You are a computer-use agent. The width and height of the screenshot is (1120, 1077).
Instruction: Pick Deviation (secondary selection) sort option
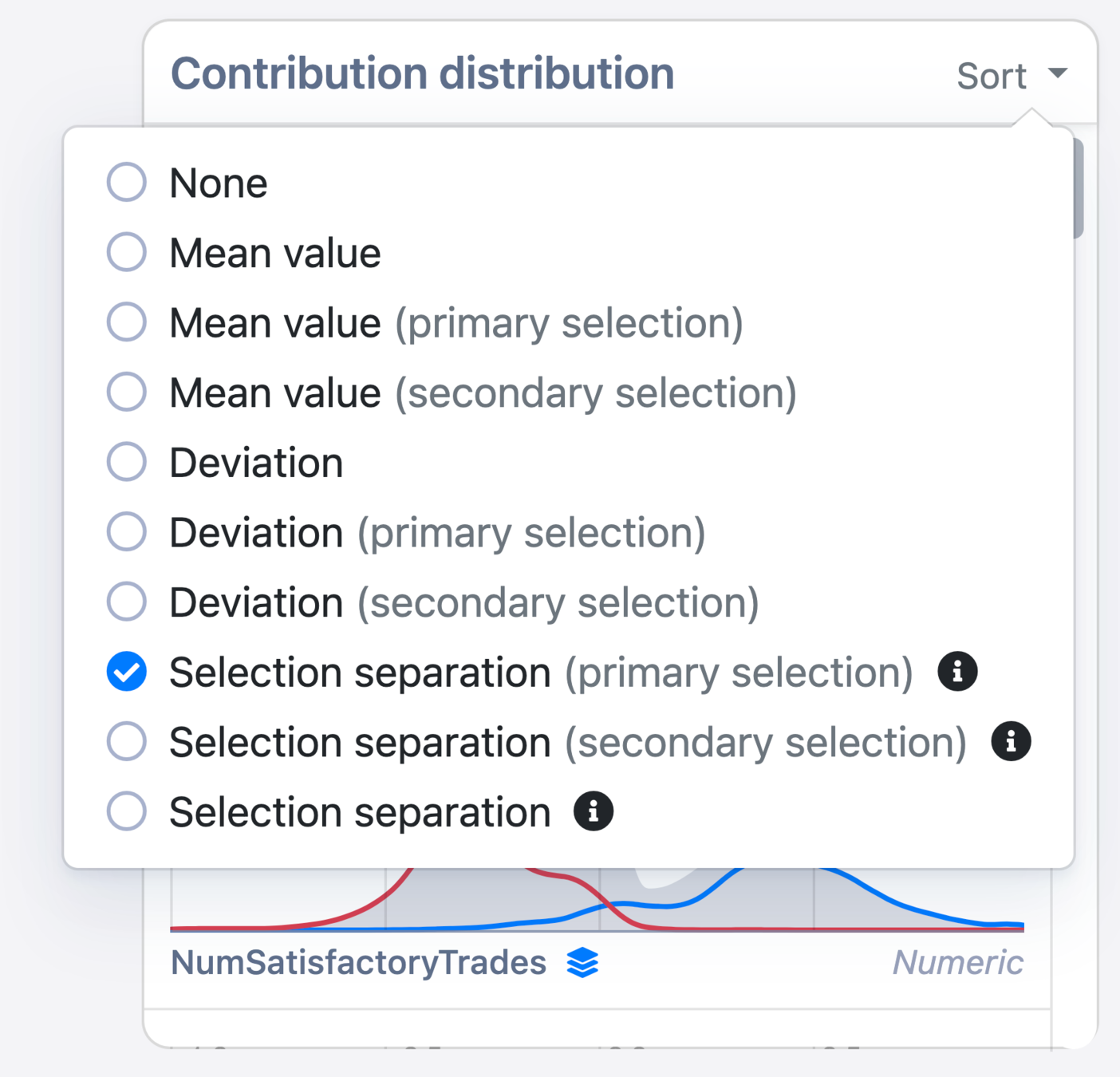127,602
